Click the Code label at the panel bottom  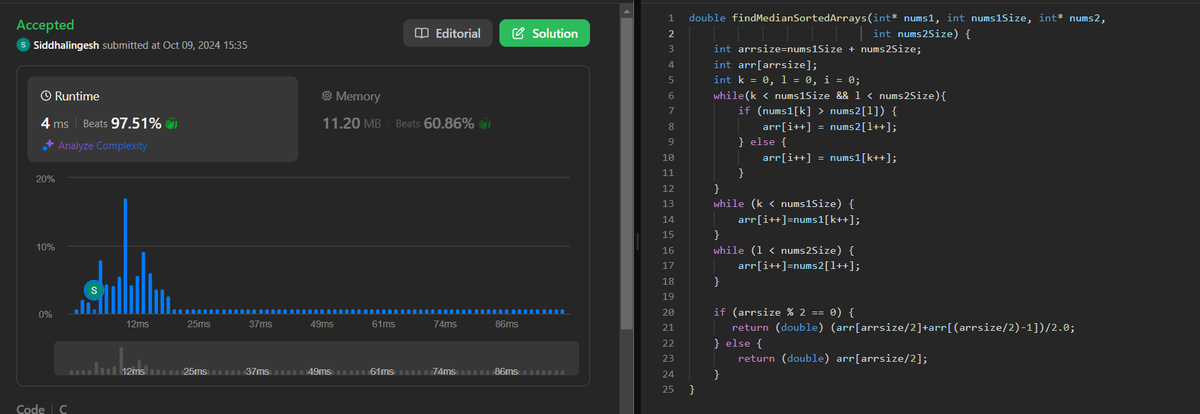30,409
